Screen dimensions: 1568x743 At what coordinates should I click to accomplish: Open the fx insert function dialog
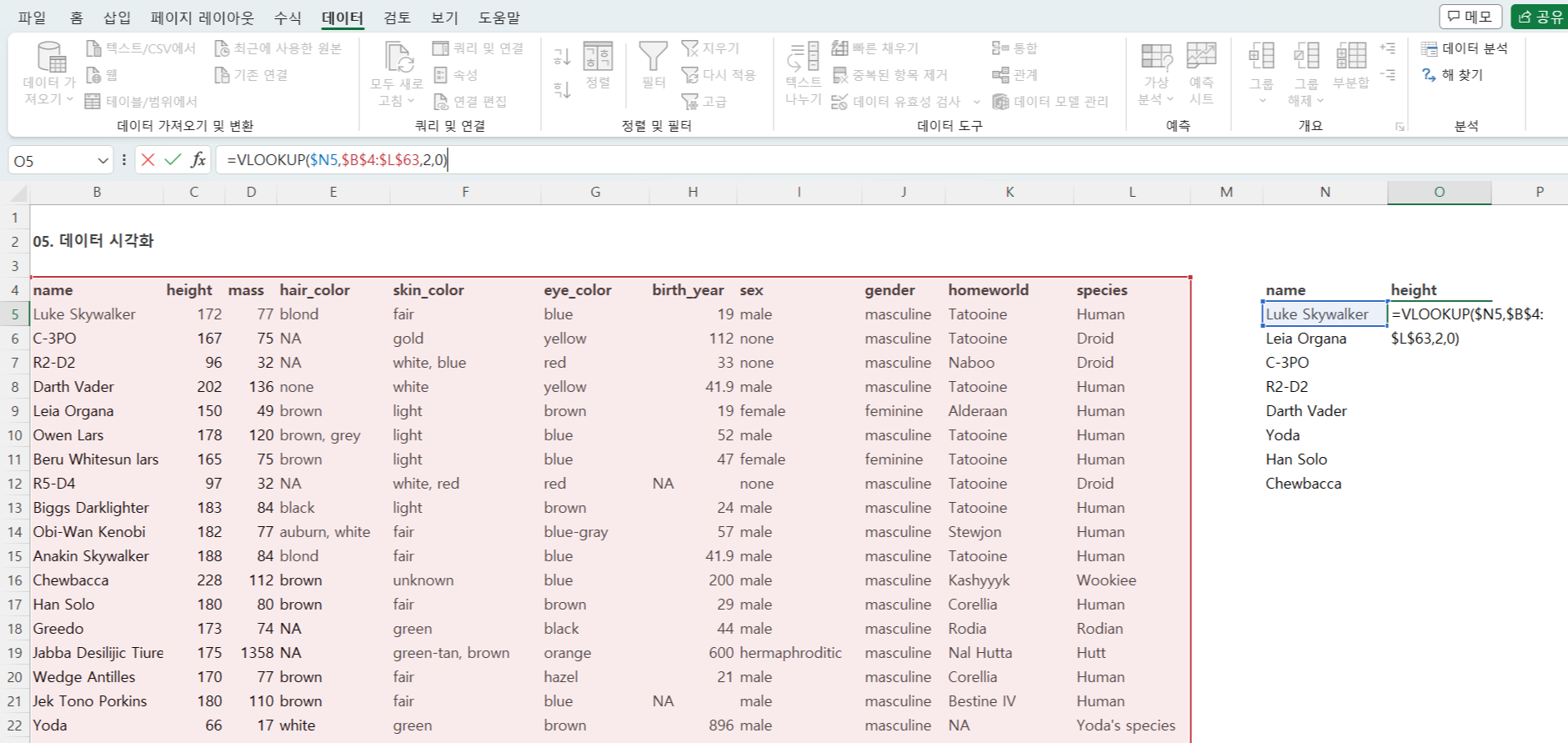198,159
